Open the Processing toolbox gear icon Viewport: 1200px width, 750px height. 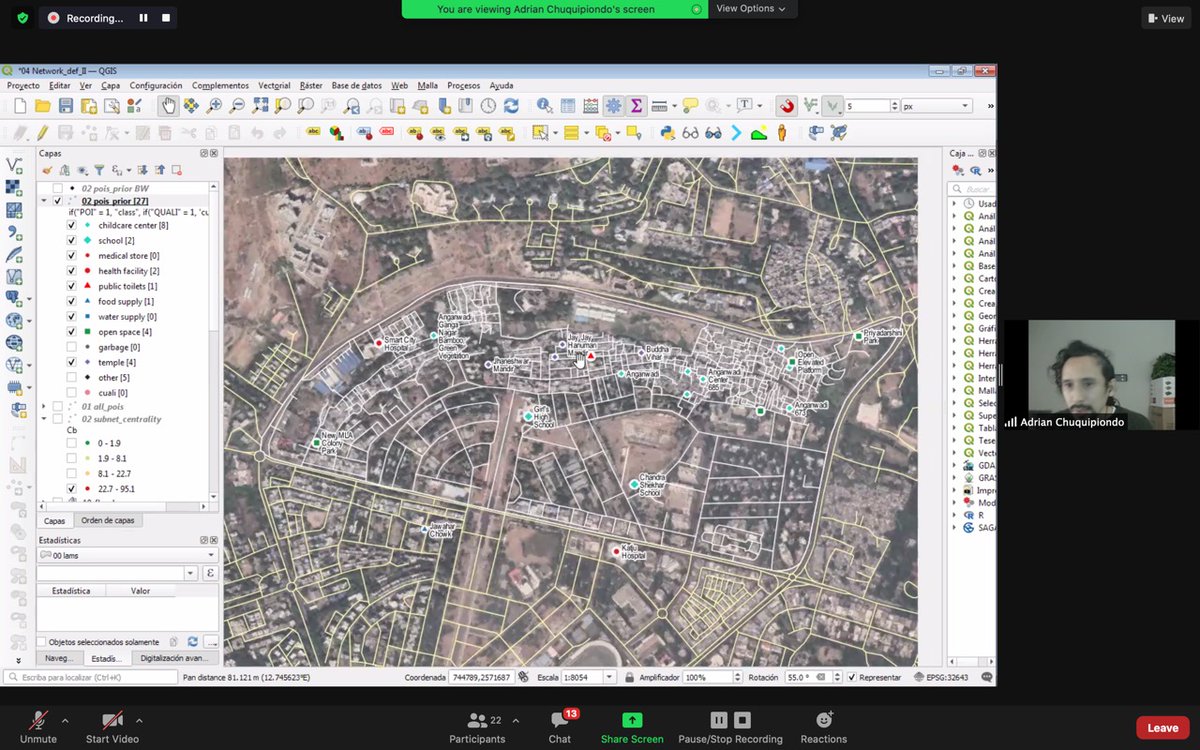tap(613, 106)
